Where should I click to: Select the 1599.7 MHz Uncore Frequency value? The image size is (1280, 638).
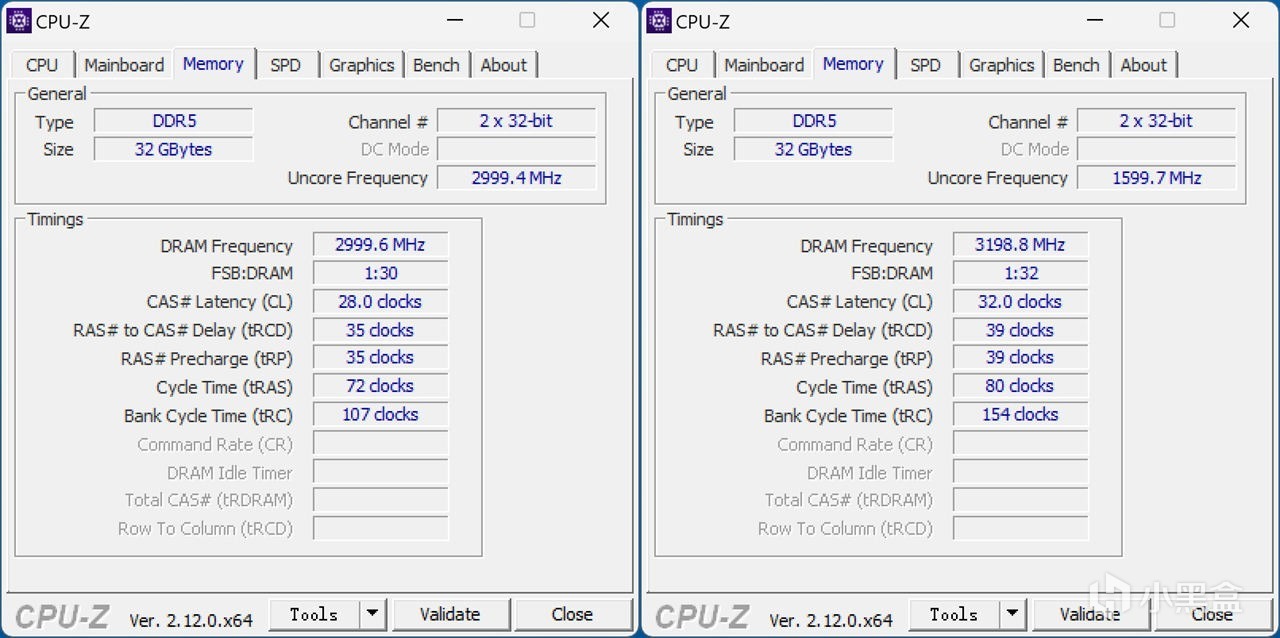point(1156,178)
